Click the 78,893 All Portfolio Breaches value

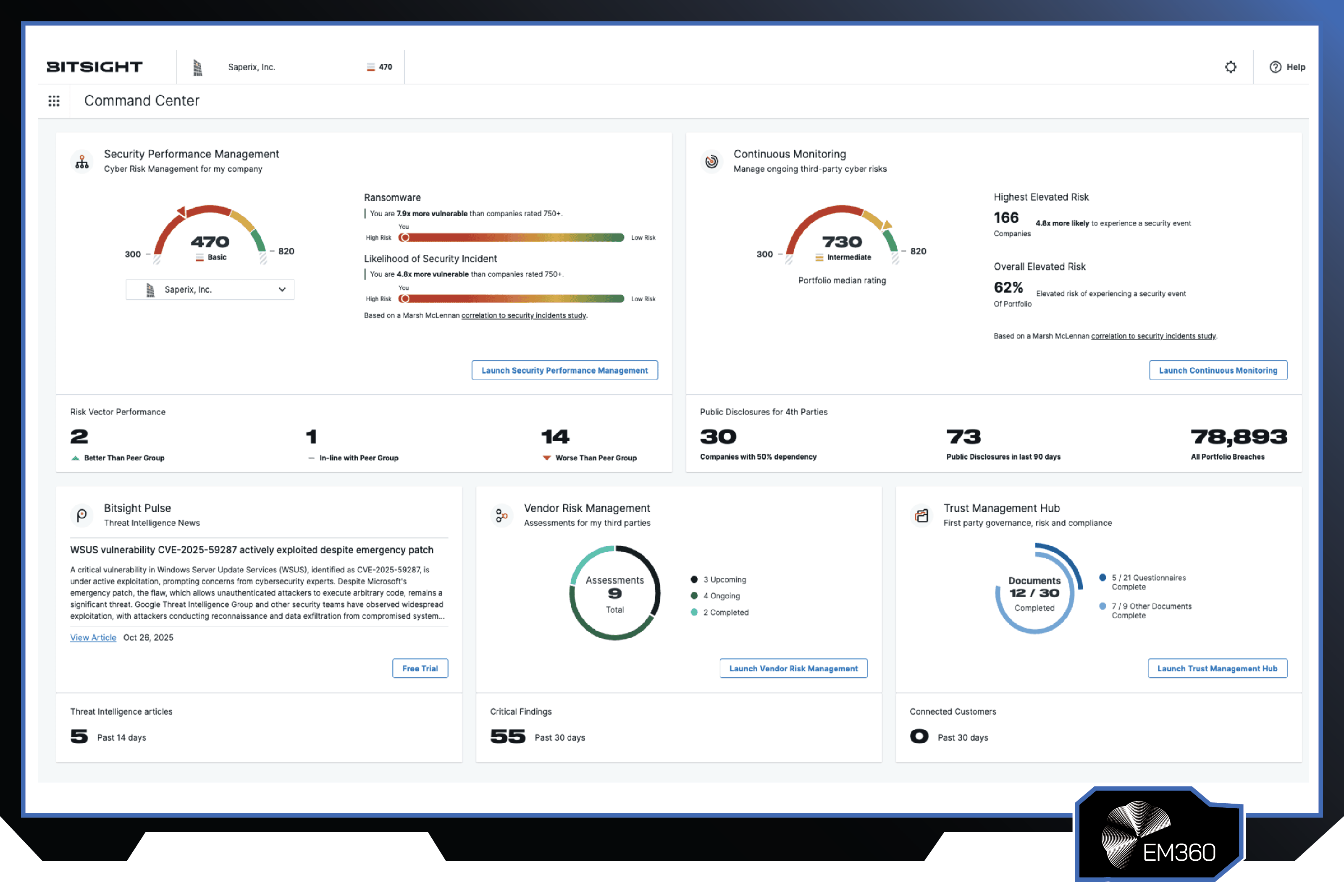pos(1239,437)
